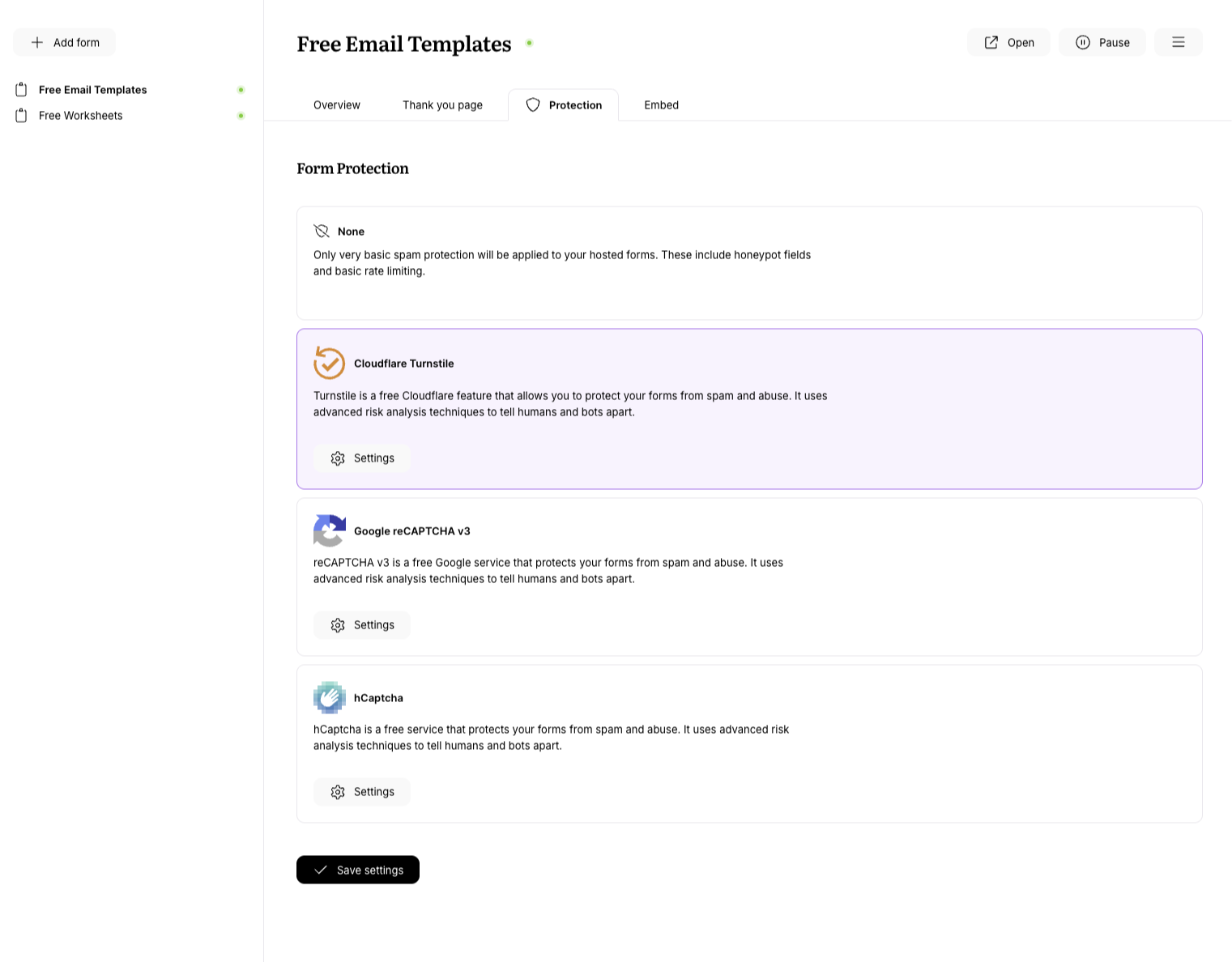The width and height of the screenshot is (1232, 962).
Task: Click the crossed-out shield icon beside None
Action: point(322,231)
